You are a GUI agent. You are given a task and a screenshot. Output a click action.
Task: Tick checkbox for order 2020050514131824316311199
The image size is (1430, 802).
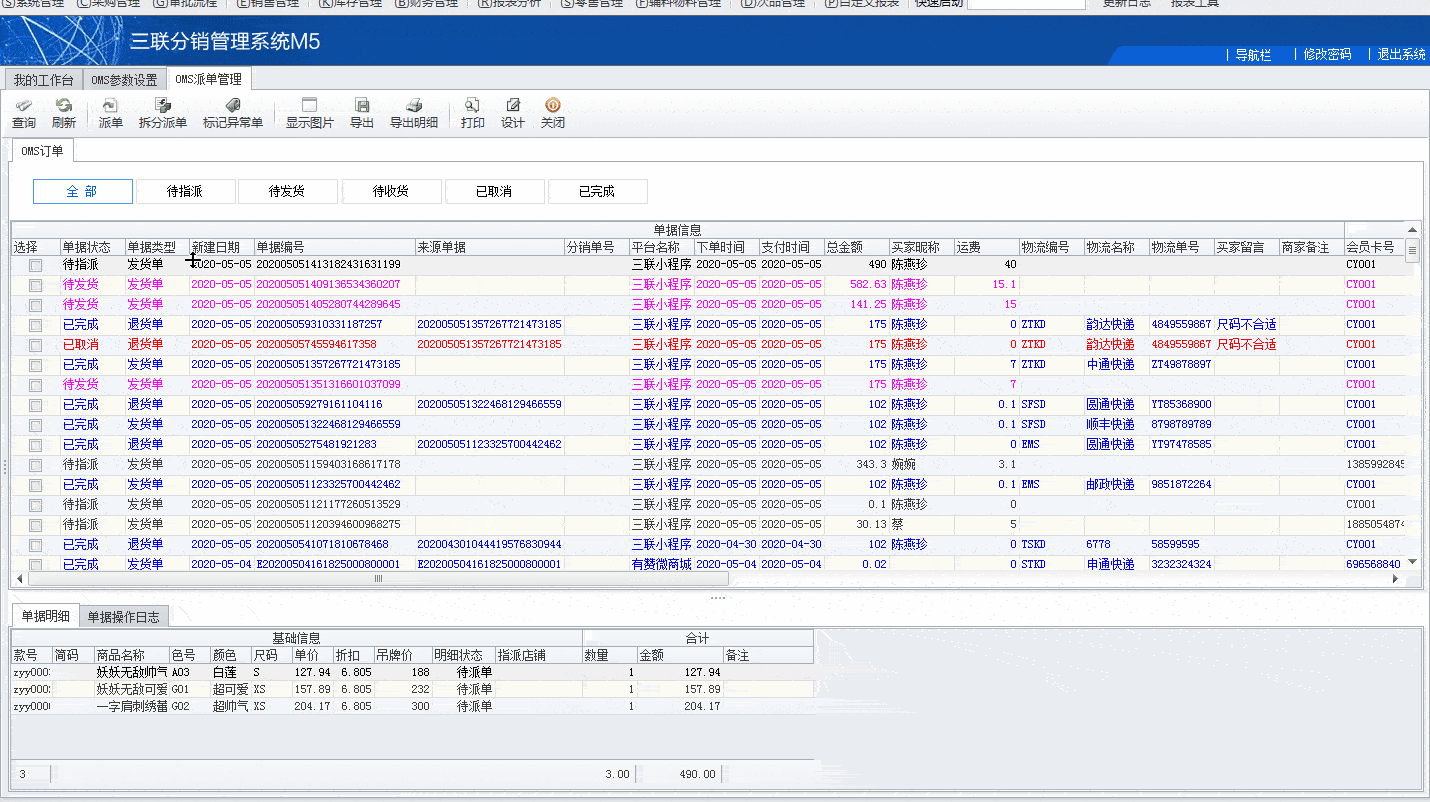pyautogui.click(x=36, y=265)
